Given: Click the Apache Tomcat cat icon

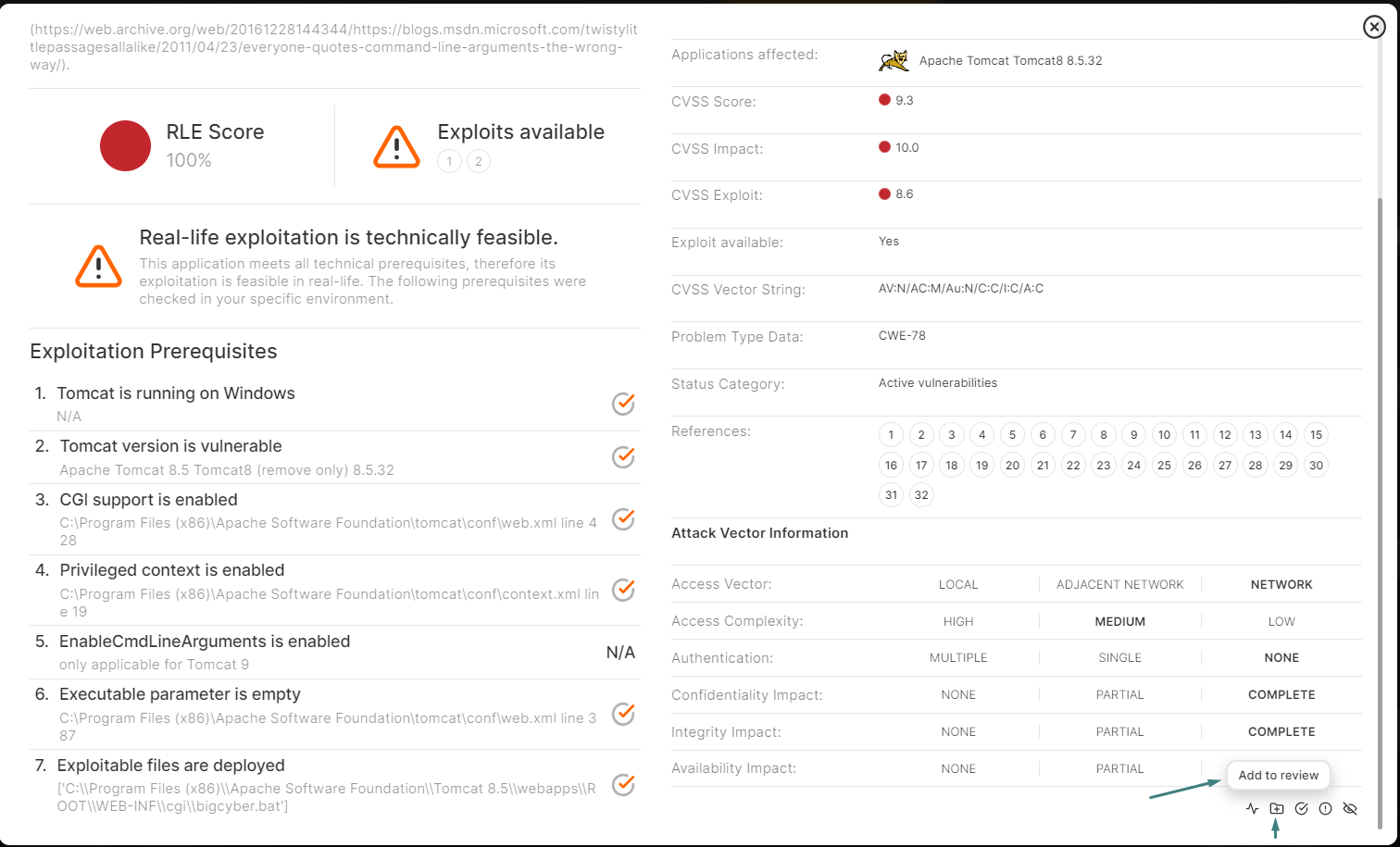Looking at the screenshot, I should (x=893, y=61).
